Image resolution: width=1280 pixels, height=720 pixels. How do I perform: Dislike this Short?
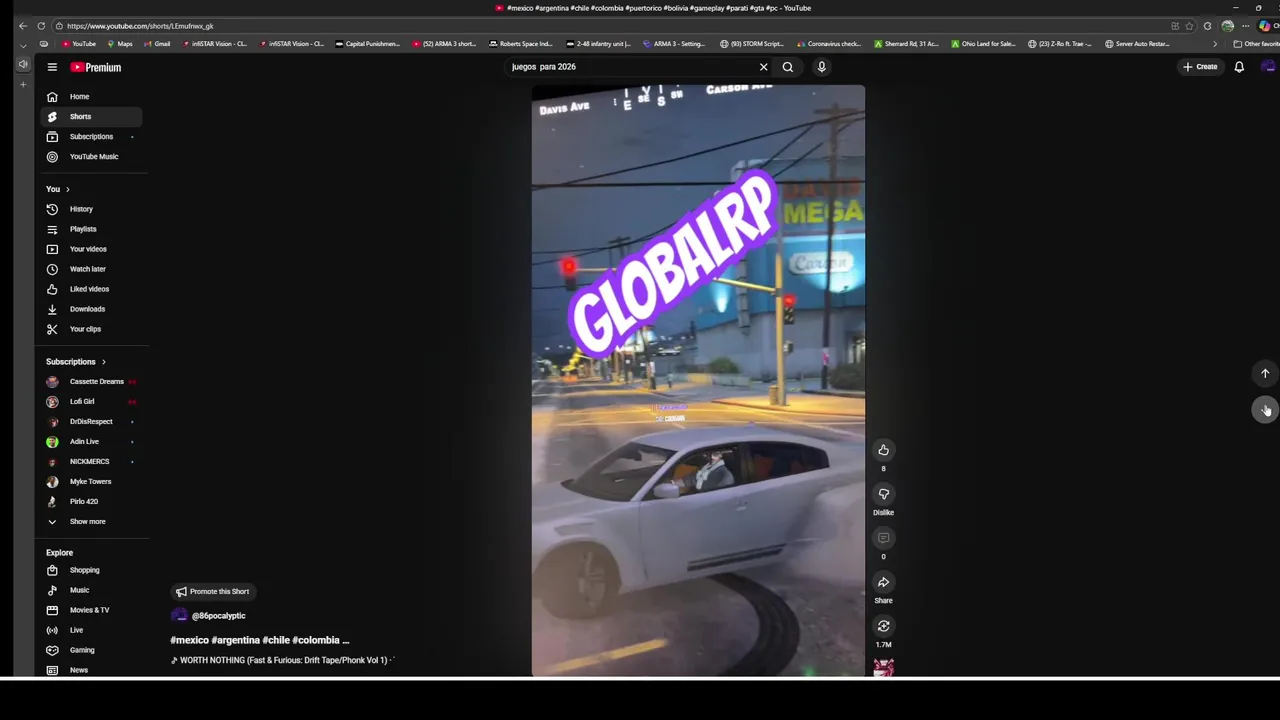pos(883,494)
